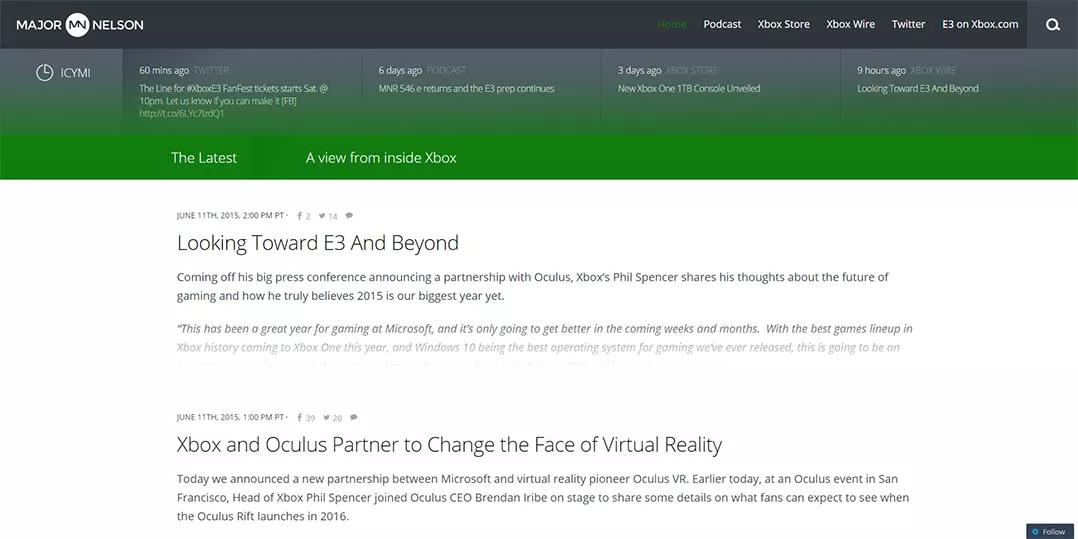Click the '60 mins ago' timestamp

tap(164, 70)
